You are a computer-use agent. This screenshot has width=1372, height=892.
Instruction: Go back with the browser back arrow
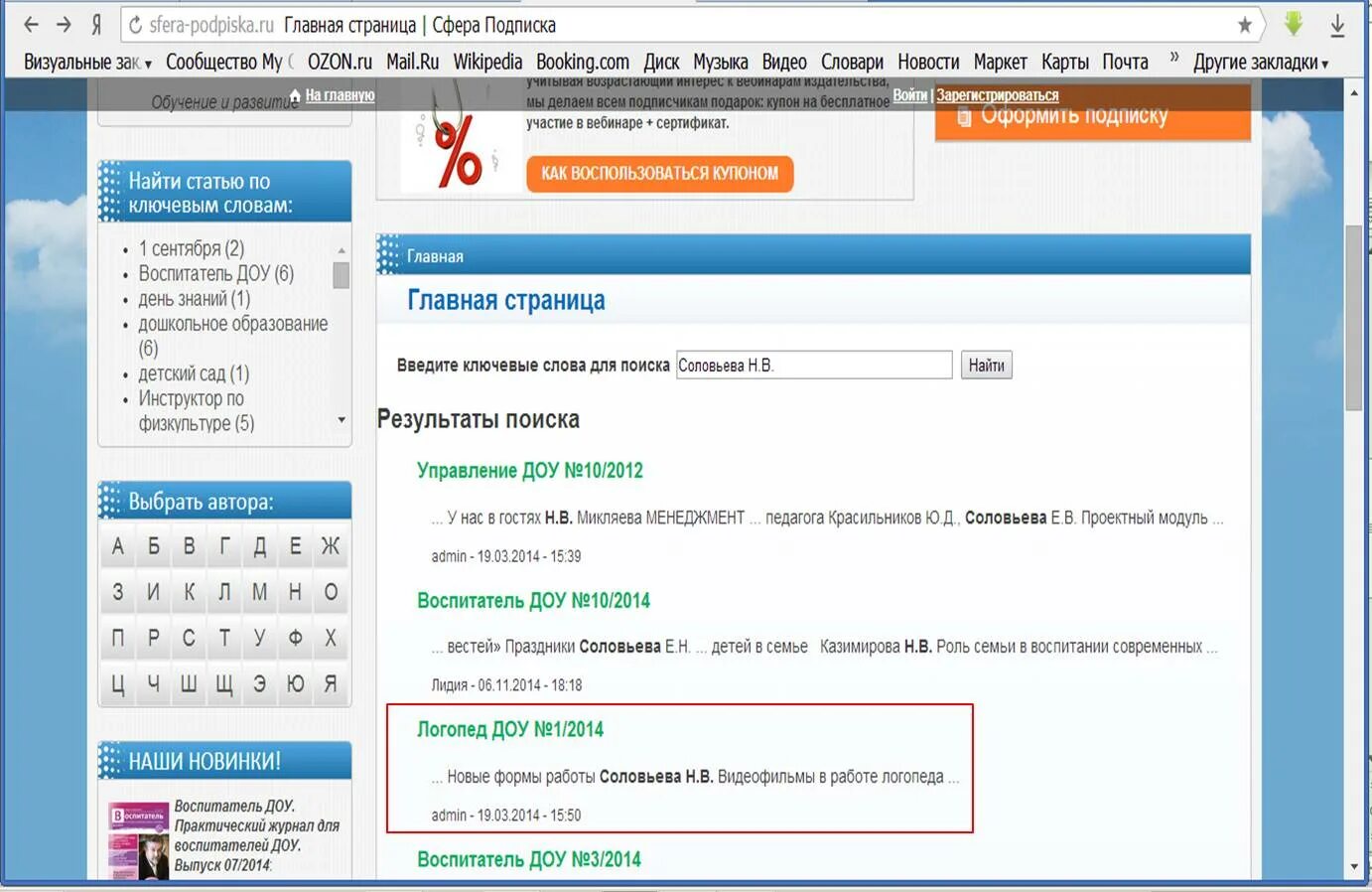click(31, 25)
